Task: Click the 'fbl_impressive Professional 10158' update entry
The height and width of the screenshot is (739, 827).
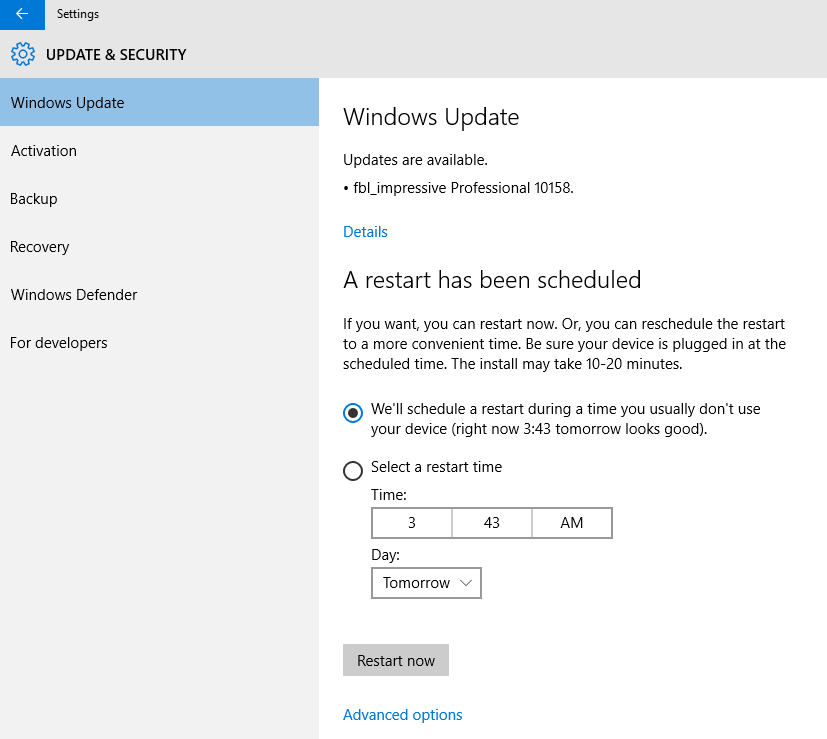Action: pyautogui.click(x=458, y=188)
